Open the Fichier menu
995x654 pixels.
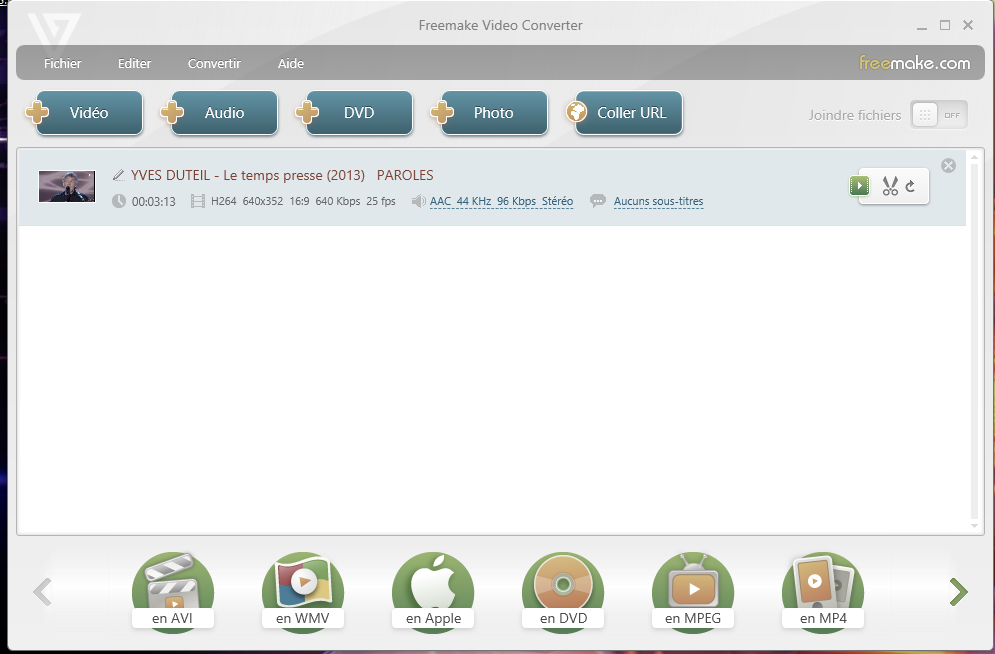[x=62, y=63]
